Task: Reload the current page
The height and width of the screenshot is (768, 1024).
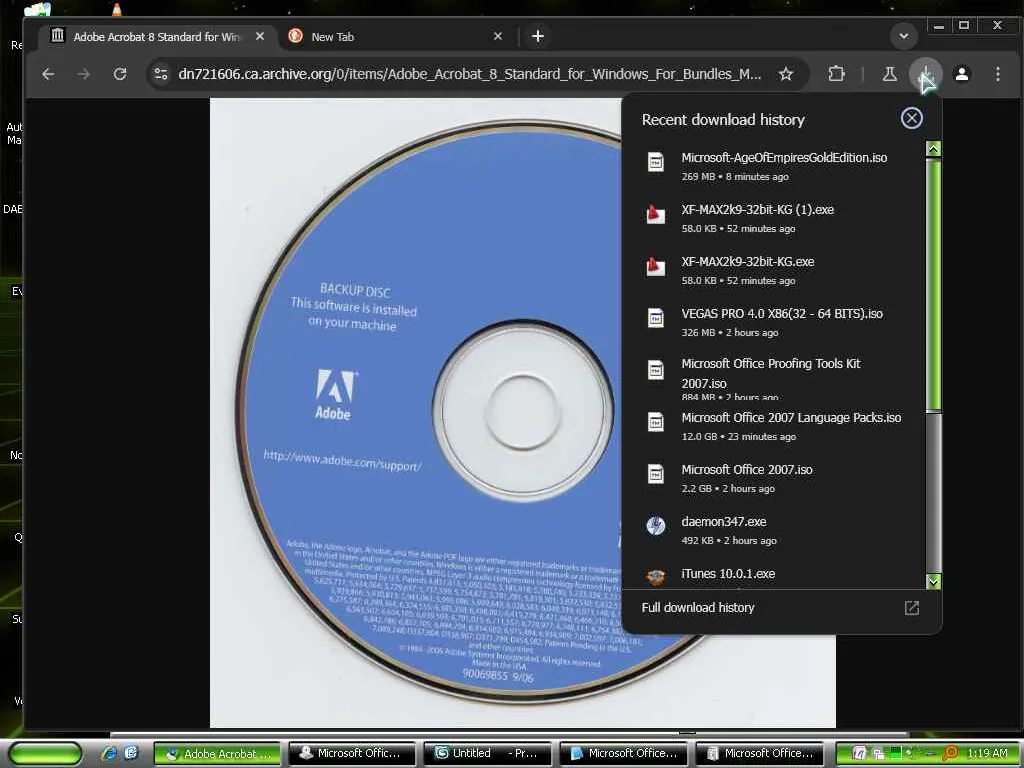Action: (x=120, y=74)
